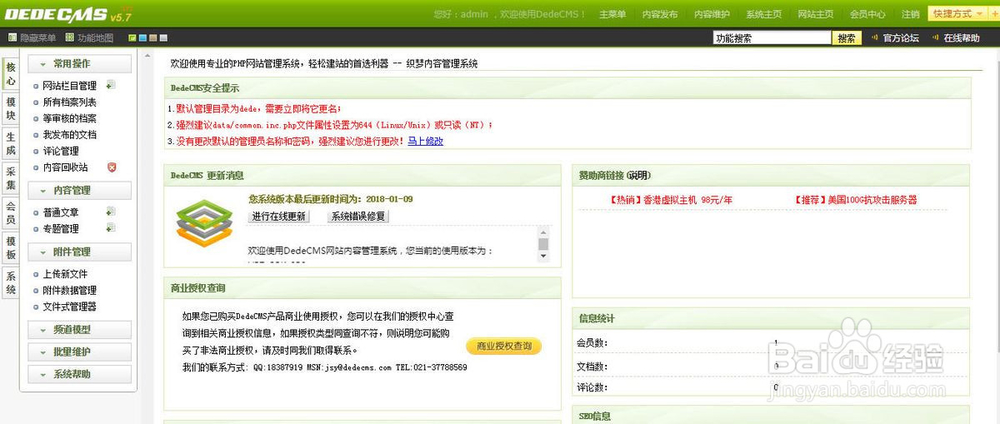Click the 系统错误修复 button
This screenshot has width=1000, height=424.
click(x=358, y=216)
